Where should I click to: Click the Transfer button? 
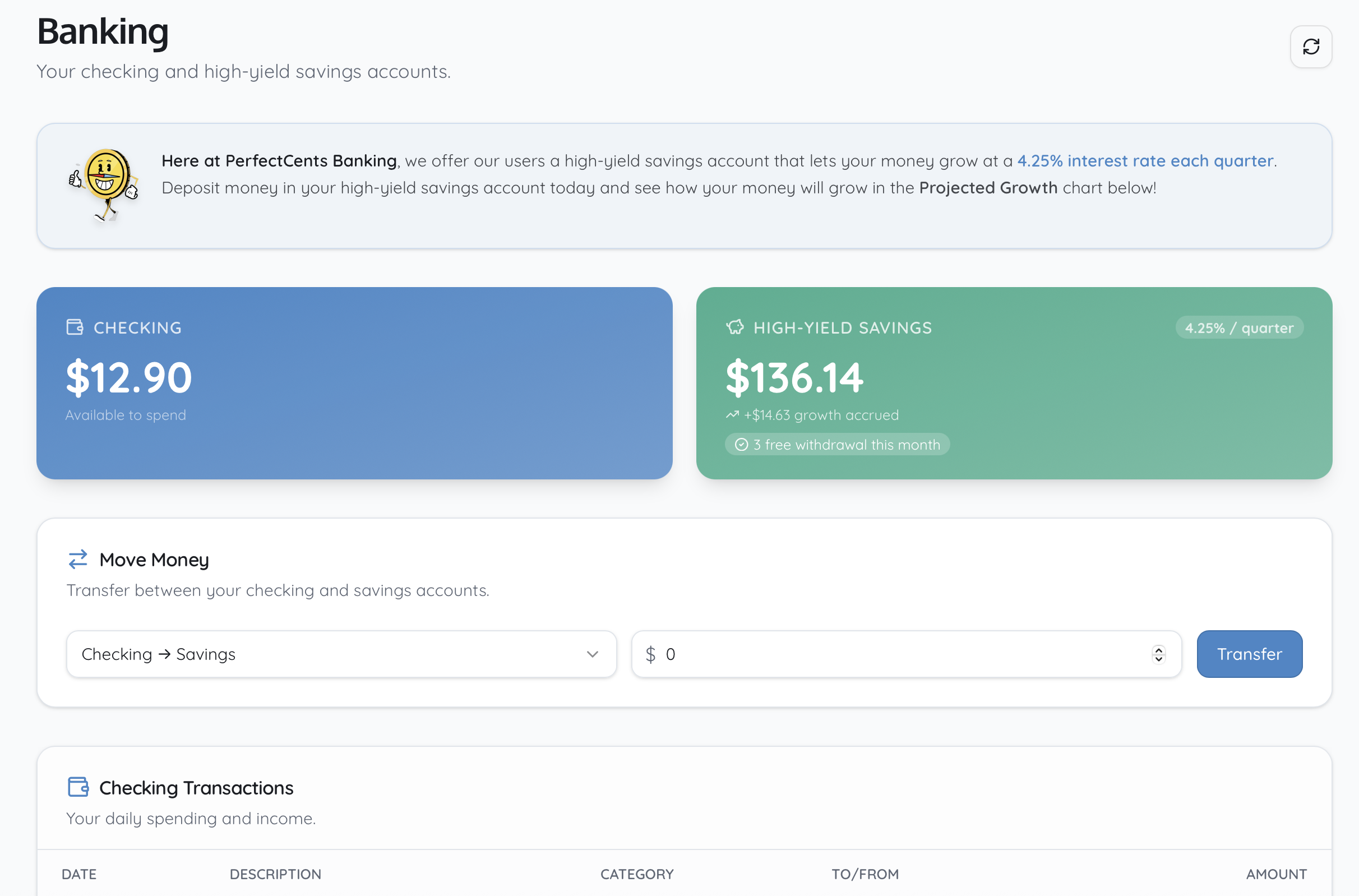[x=1249, y=654]
